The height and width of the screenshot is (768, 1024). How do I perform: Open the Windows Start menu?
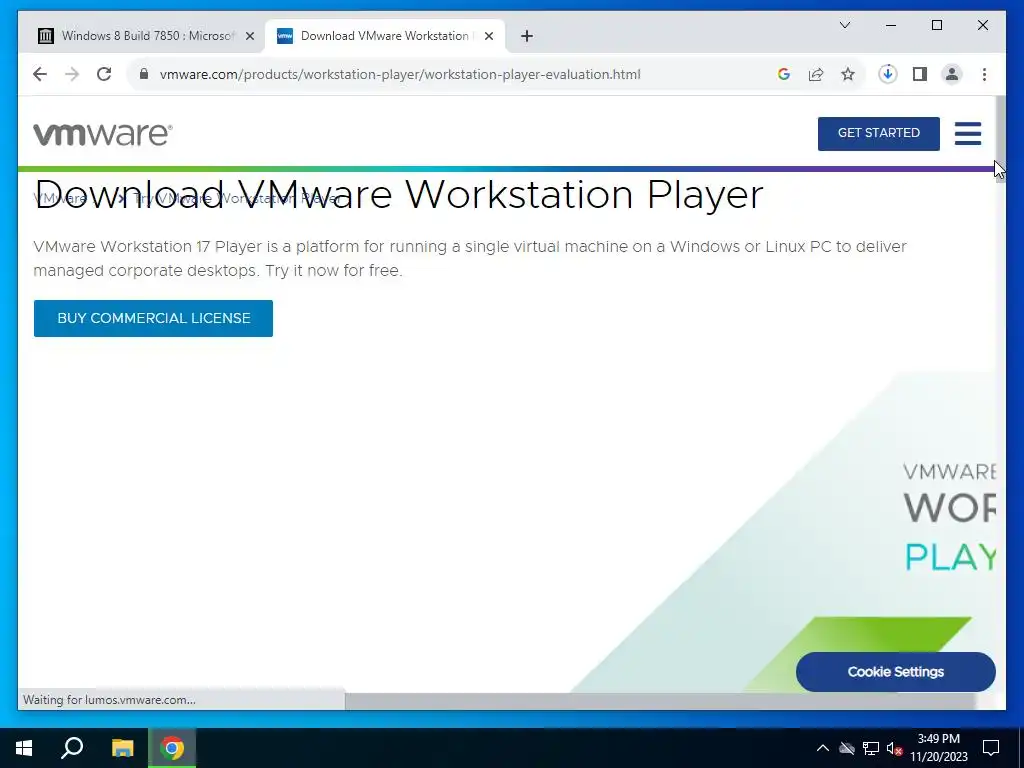point(24,748)
